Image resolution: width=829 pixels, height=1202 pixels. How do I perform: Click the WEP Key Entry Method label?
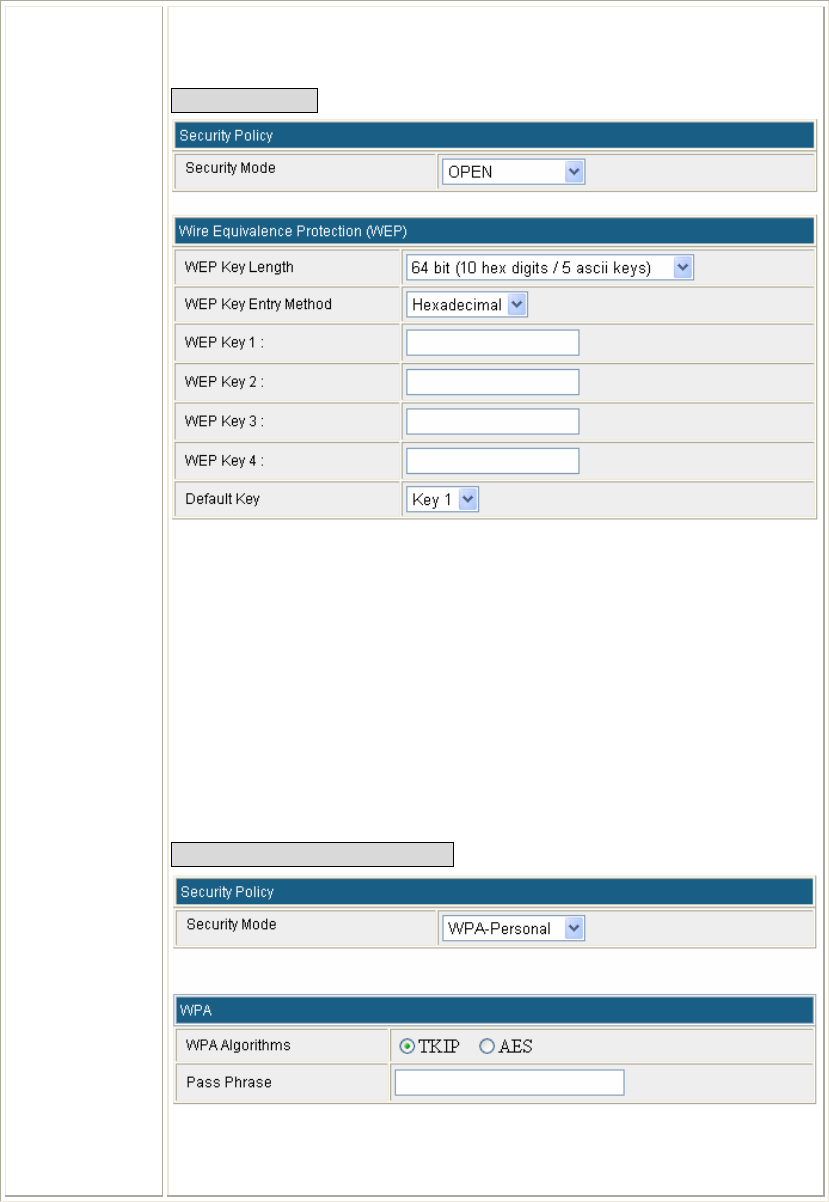258,304
